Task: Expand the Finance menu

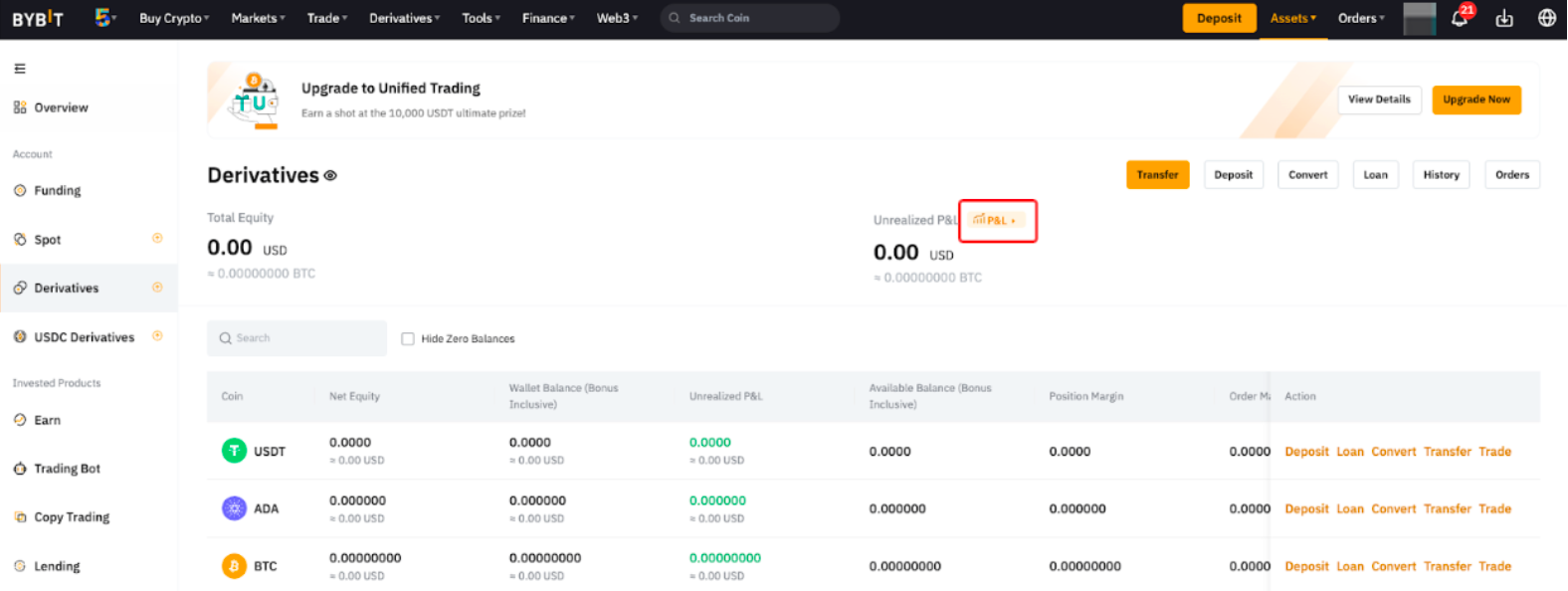Action: tap(548, 18)
